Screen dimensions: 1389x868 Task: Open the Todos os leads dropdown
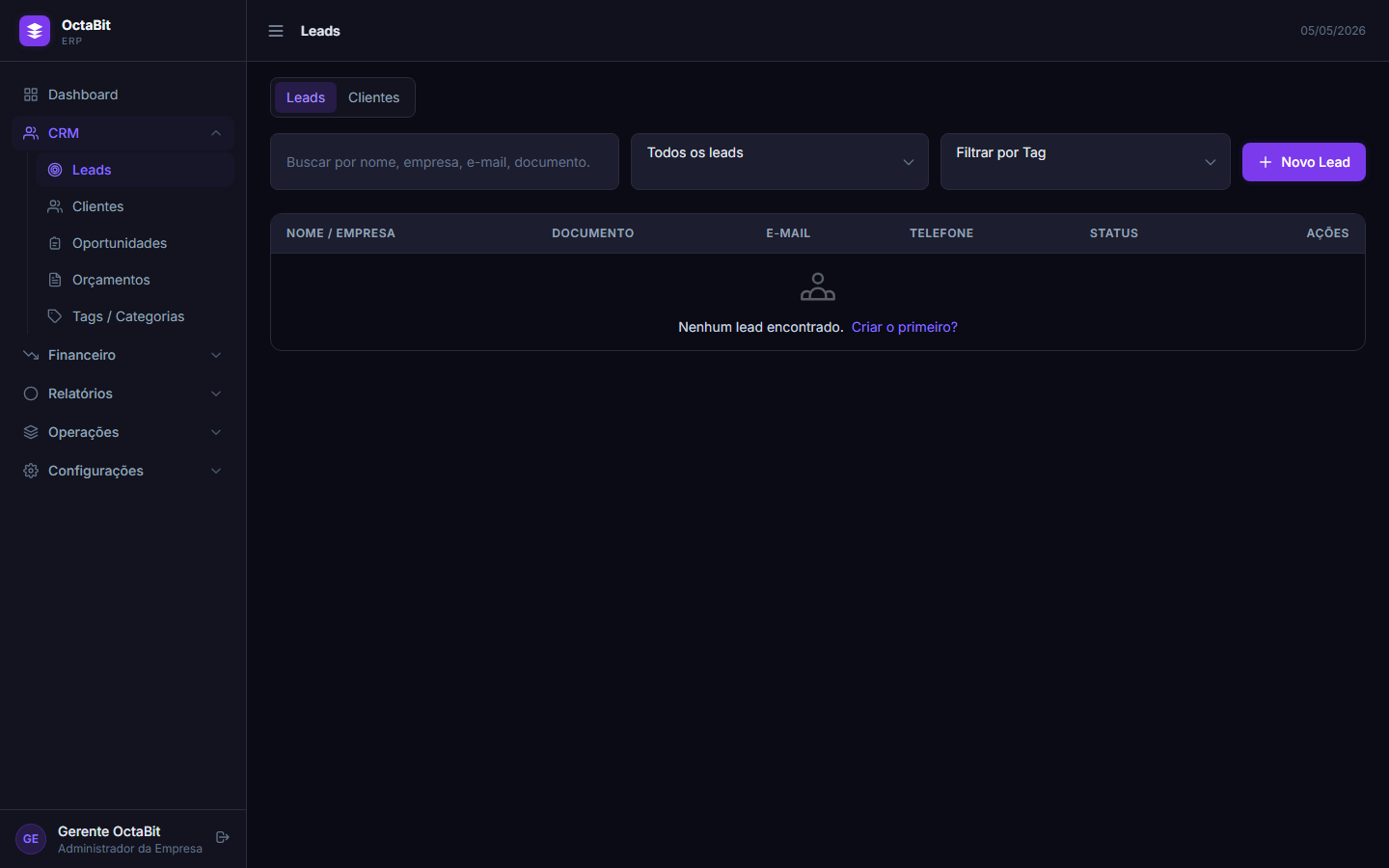point(779,162)
